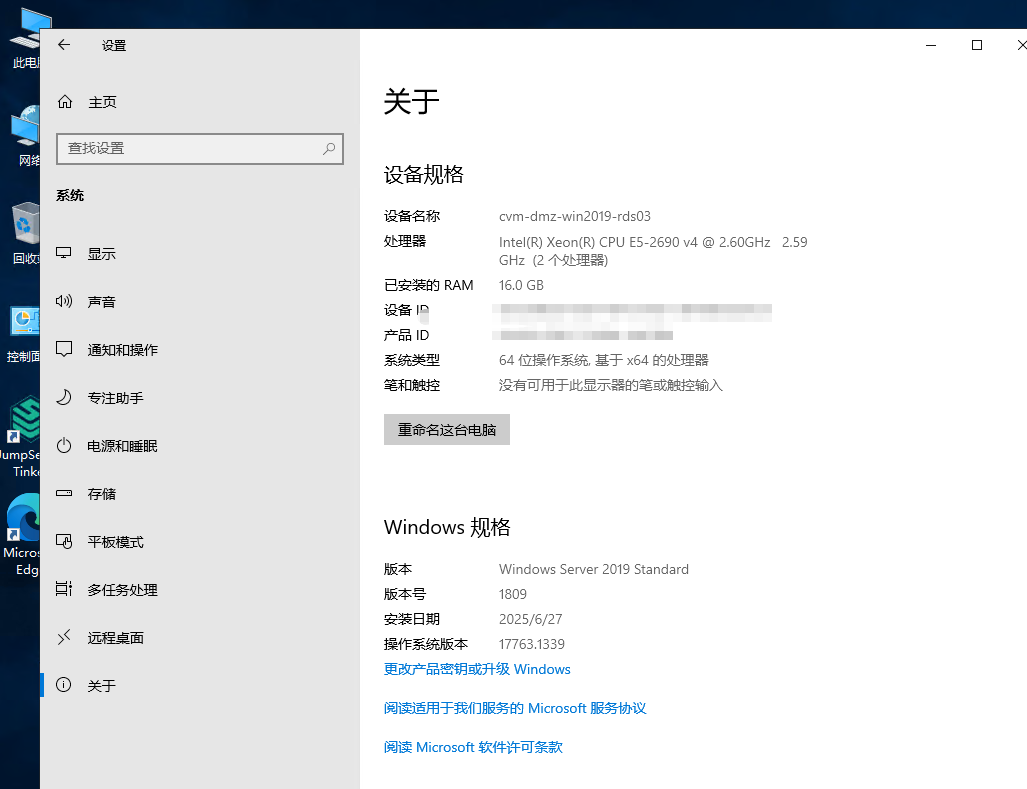Click the Windows 规格 heading
Viewport: 1027px width, 789px height.
447,527
